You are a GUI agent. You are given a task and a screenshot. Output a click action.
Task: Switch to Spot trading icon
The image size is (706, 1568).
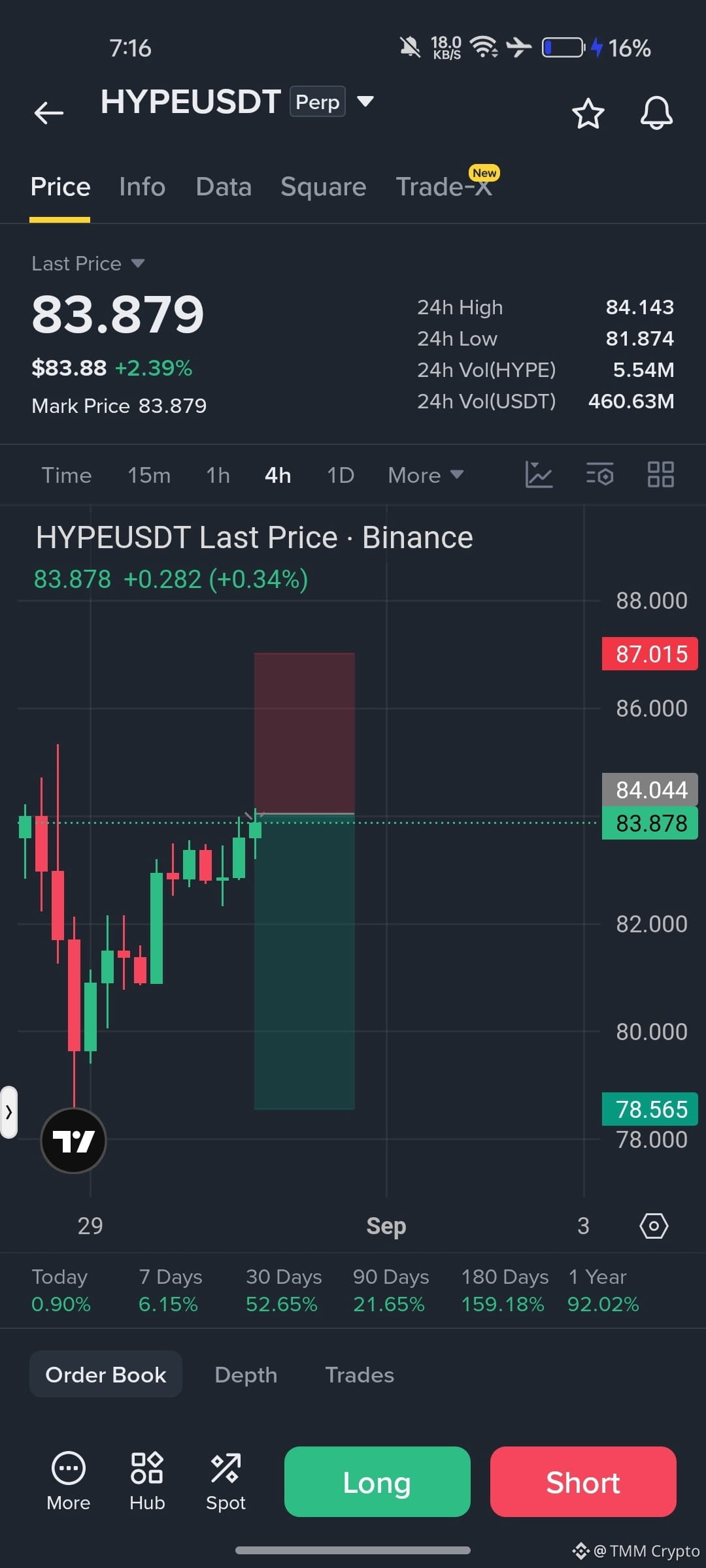pyautogui.click(x=226, y=1482)
